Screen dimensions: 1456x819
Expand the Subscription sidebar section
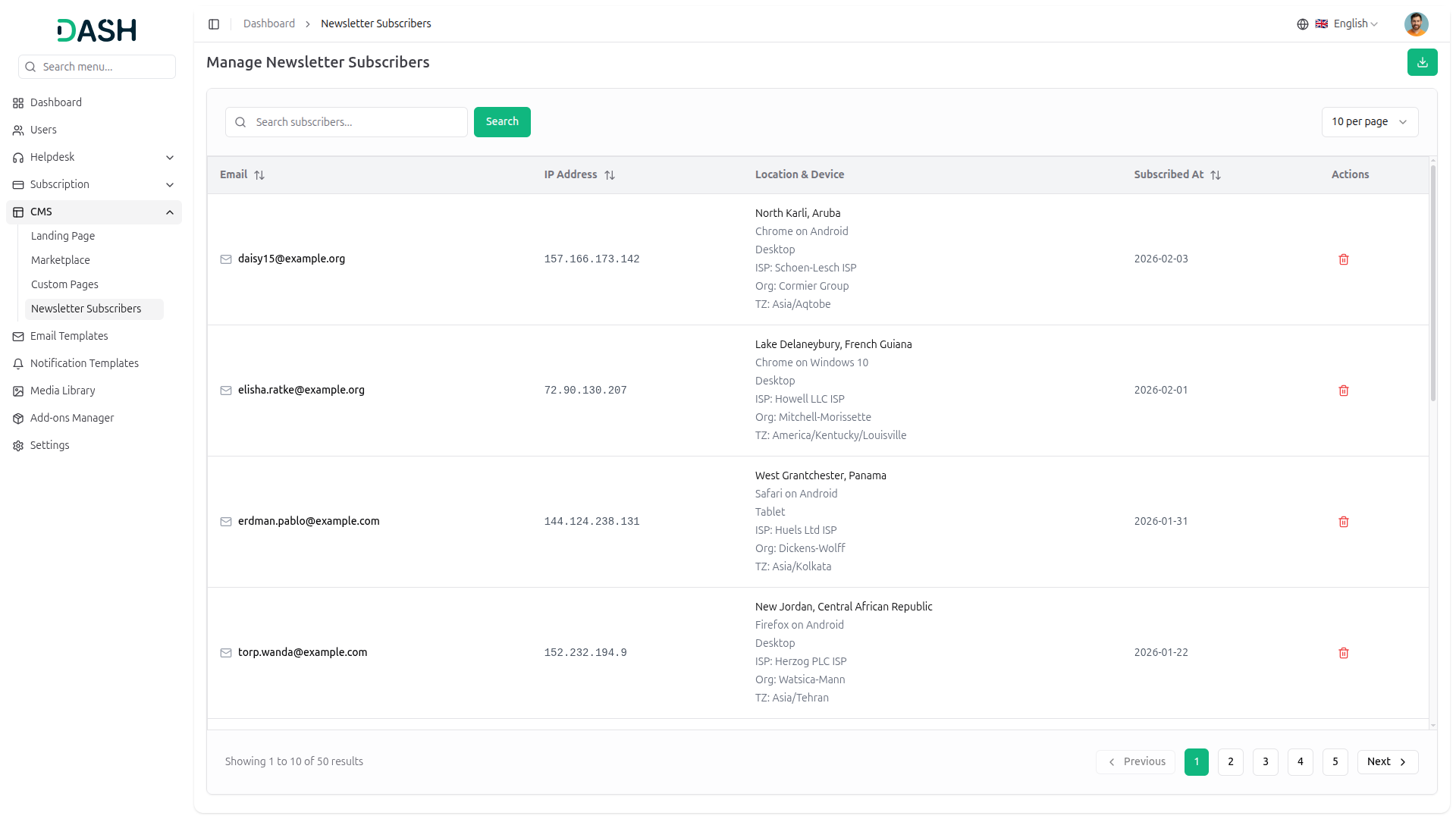click(x=94, y=184)
